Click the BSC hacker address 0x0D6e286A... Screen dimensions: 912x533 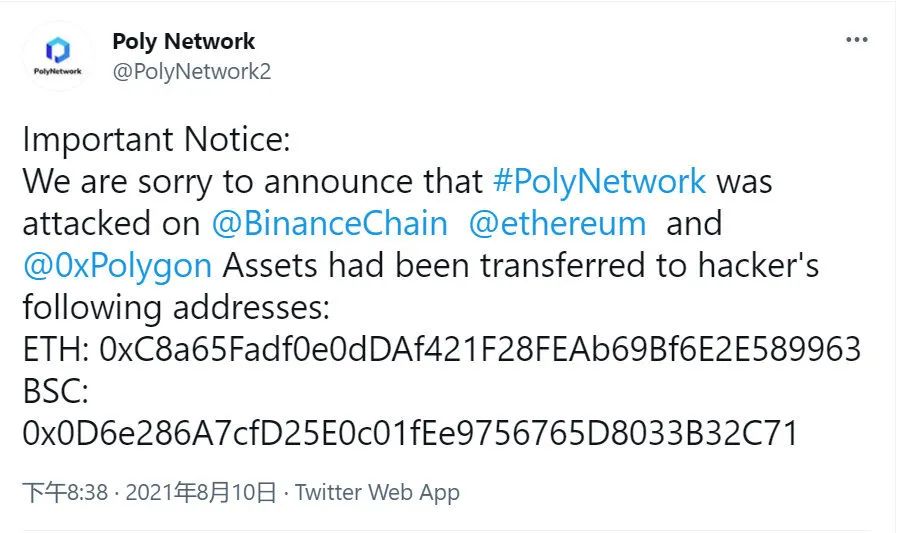(410, 433)
